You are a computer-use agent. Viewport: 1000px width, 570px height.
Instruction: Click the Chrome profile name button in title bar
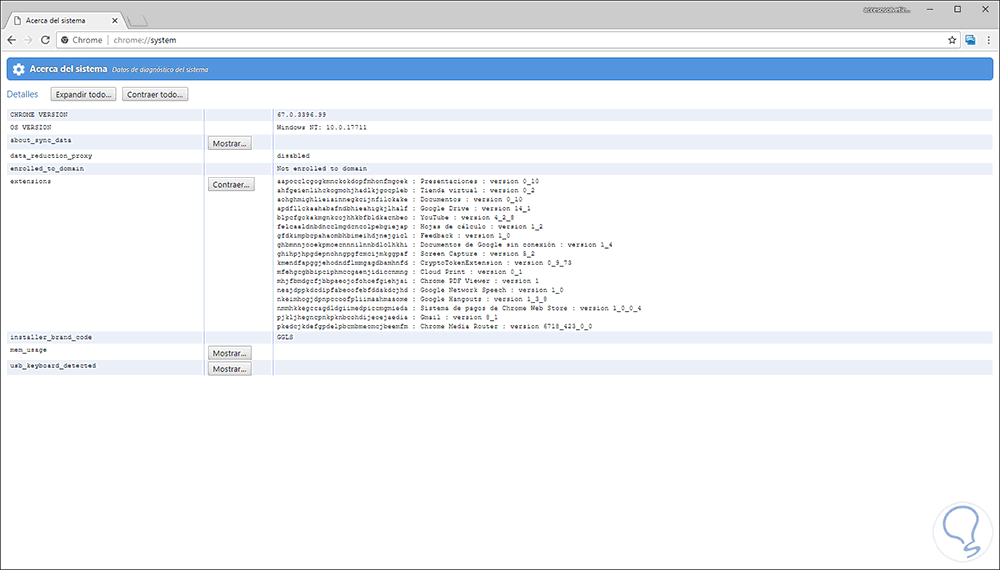886,10
